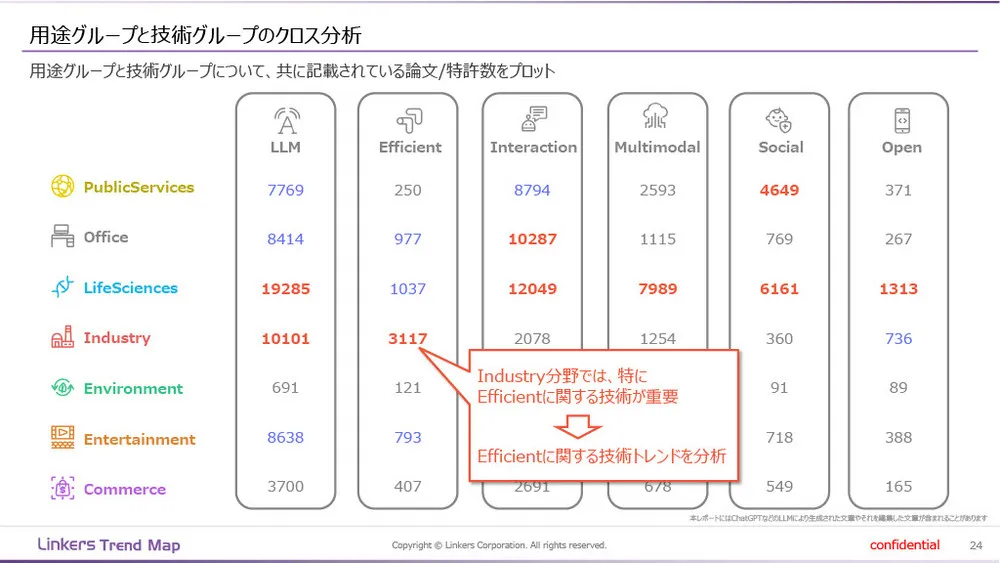The image size is (1000, 563).
Task: Click the value 371 in Open column
Action: tap(899, 190)
